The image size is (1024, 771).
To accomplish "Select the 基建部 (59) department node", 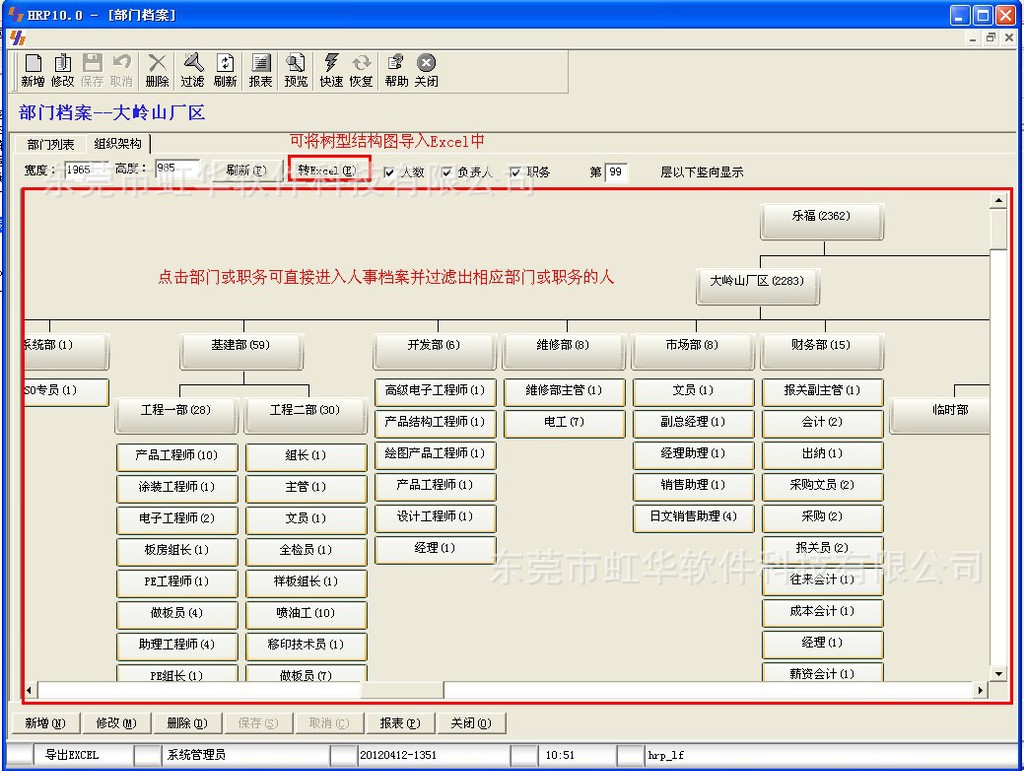I will tap(241, 345).
